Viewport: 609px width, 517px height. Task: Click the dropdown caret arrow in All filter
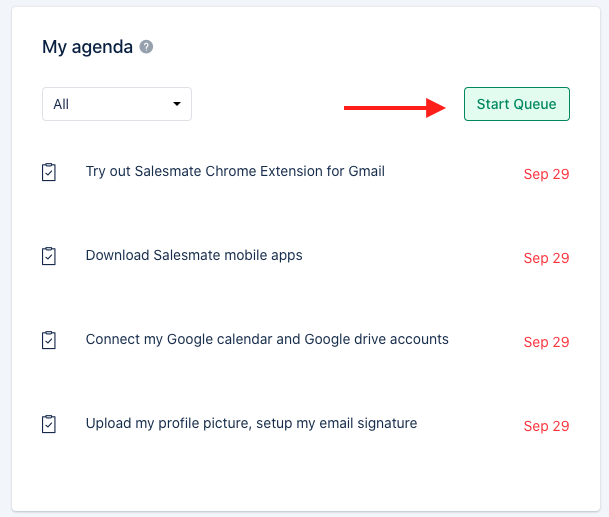pyautogui.click(x=177, y=104)
